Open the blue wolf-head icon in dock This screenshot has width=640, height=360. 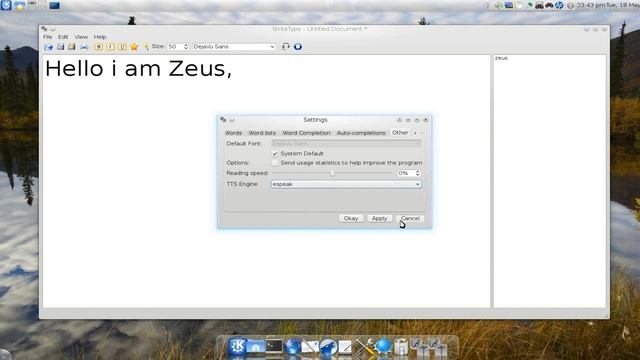pyautogui.click(x=328, y=347)
